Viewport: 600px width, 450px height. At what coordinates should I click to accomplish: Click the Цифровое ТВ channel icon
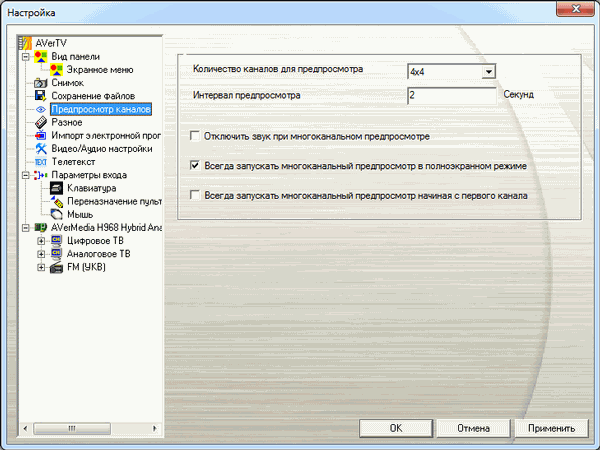[56, 241]
